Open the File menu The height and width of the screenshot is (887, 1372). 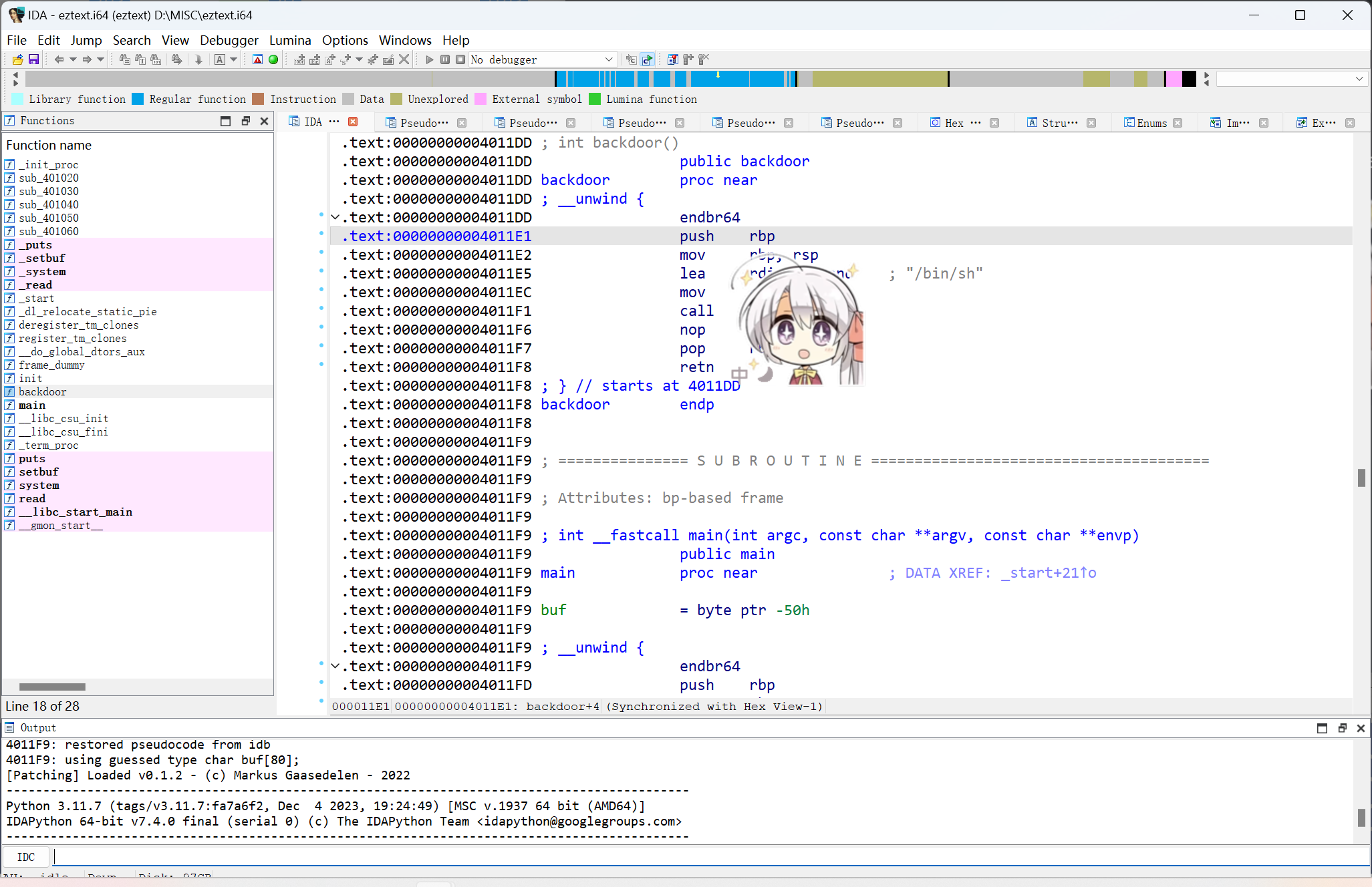point(17,40)
